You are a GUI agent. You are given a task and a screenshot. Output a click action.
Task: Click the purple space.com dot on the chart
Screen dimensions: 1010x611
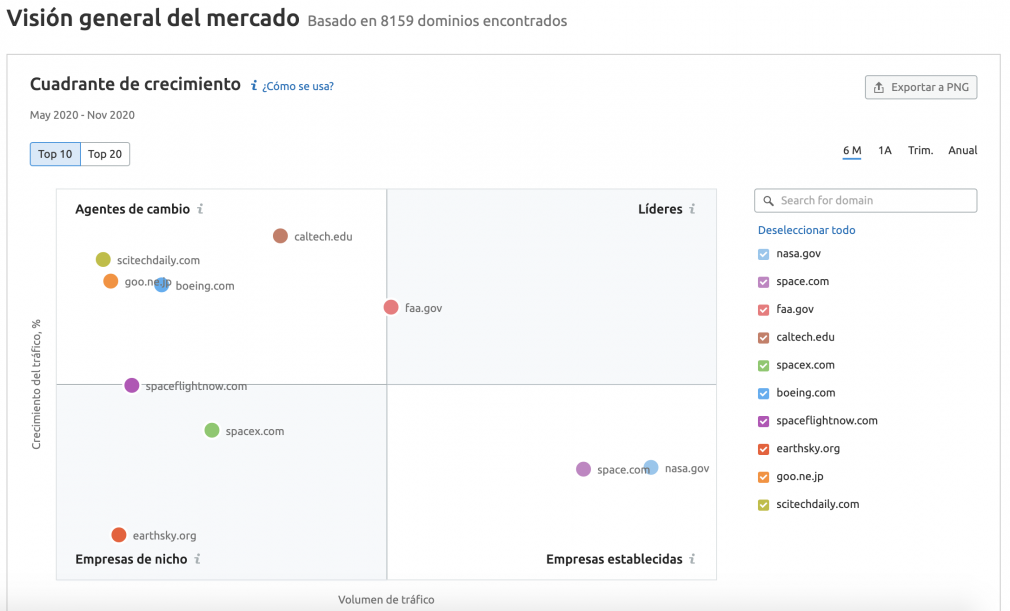coord(583,469)
